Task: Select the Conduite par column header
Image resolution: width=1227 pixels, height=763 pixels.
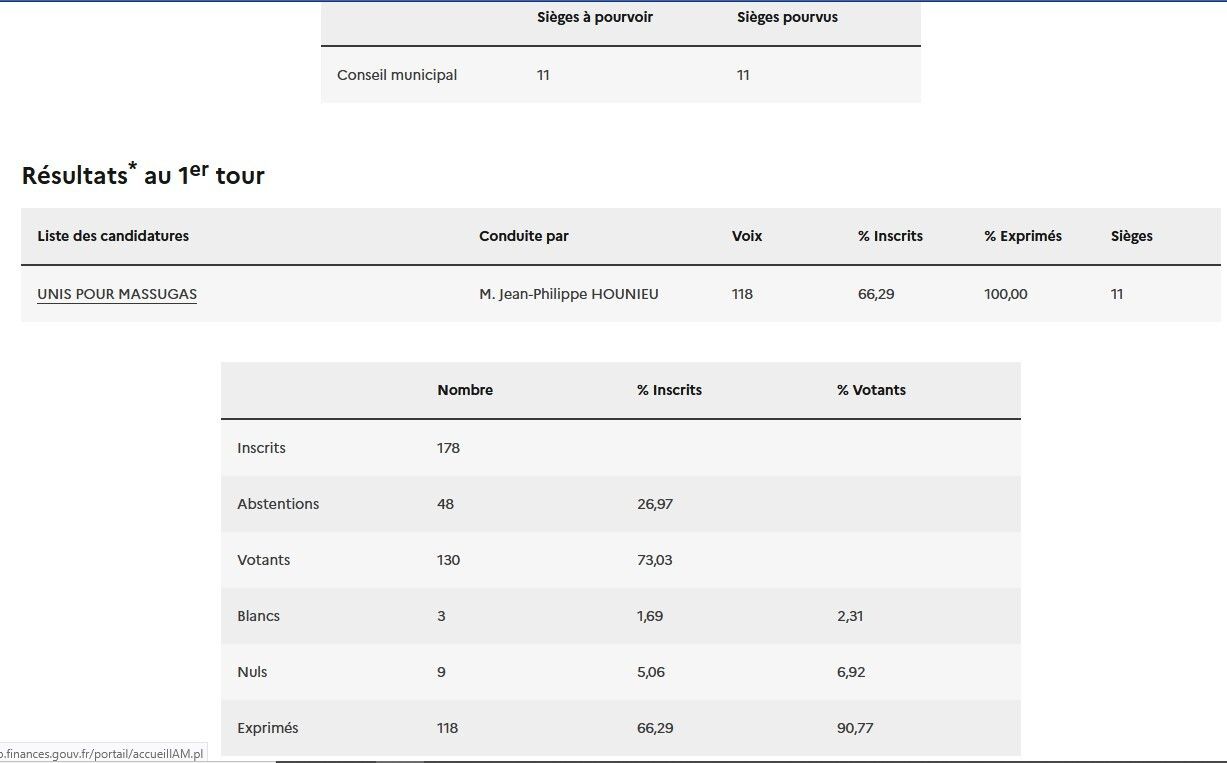Action: click(523, 236)
